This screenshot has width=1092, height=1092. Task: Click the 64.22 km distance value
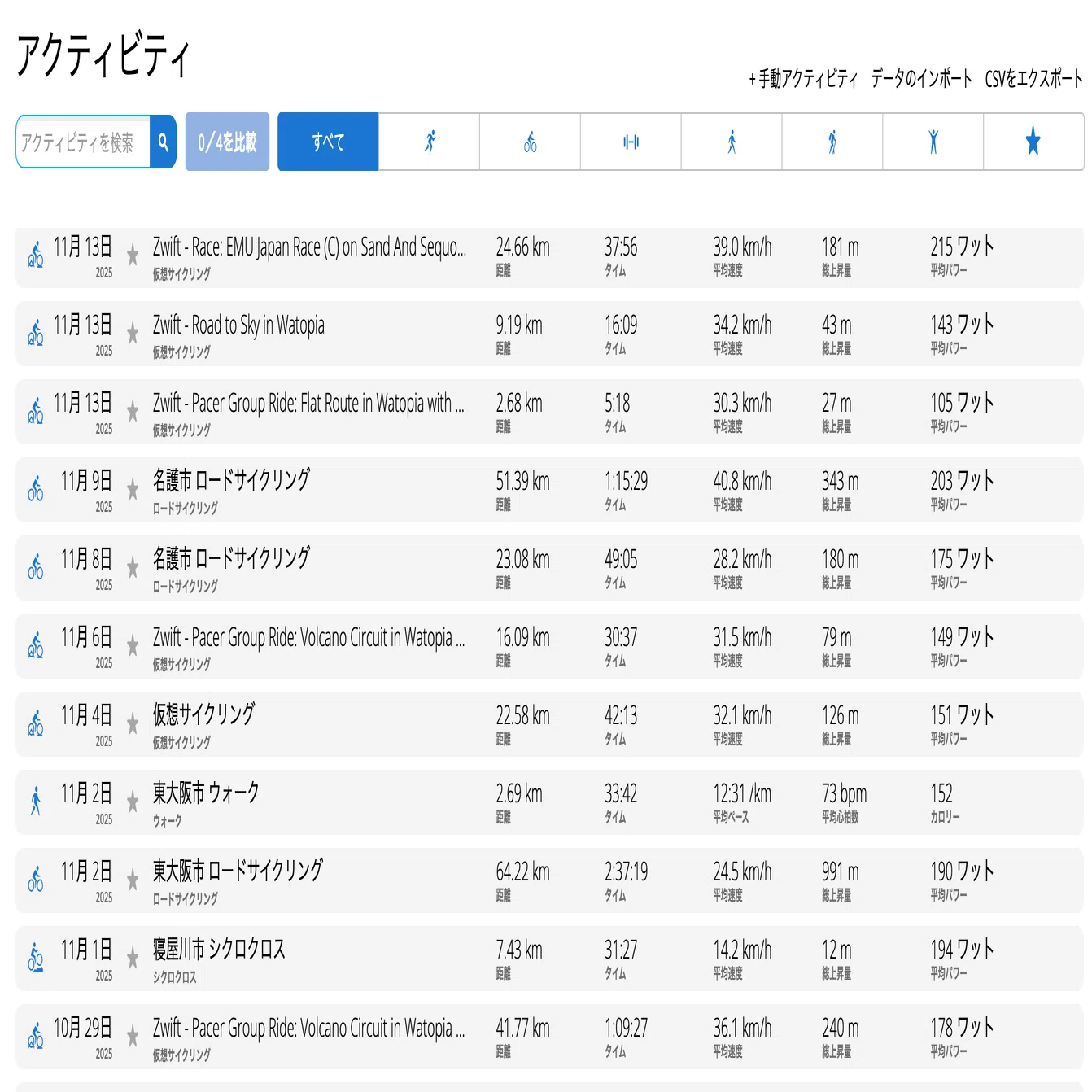click(522, 872)
